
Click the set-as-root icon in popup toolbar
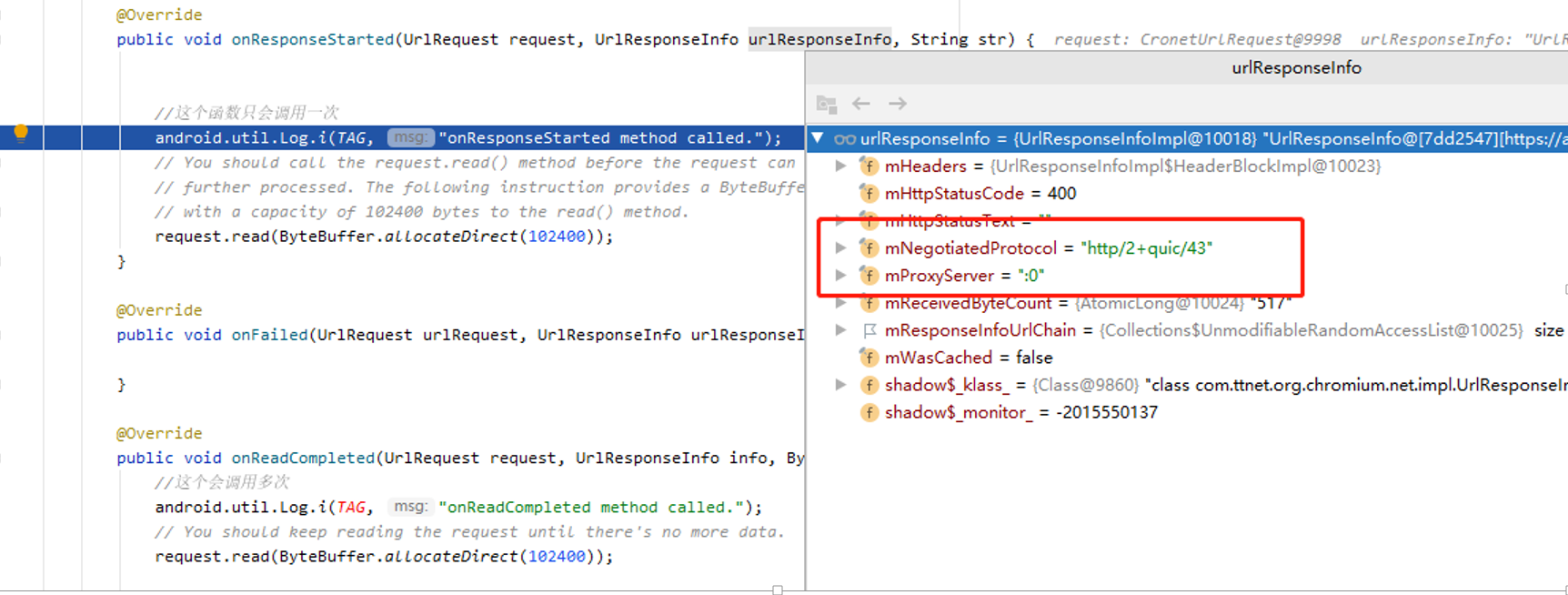click(826, 104)
